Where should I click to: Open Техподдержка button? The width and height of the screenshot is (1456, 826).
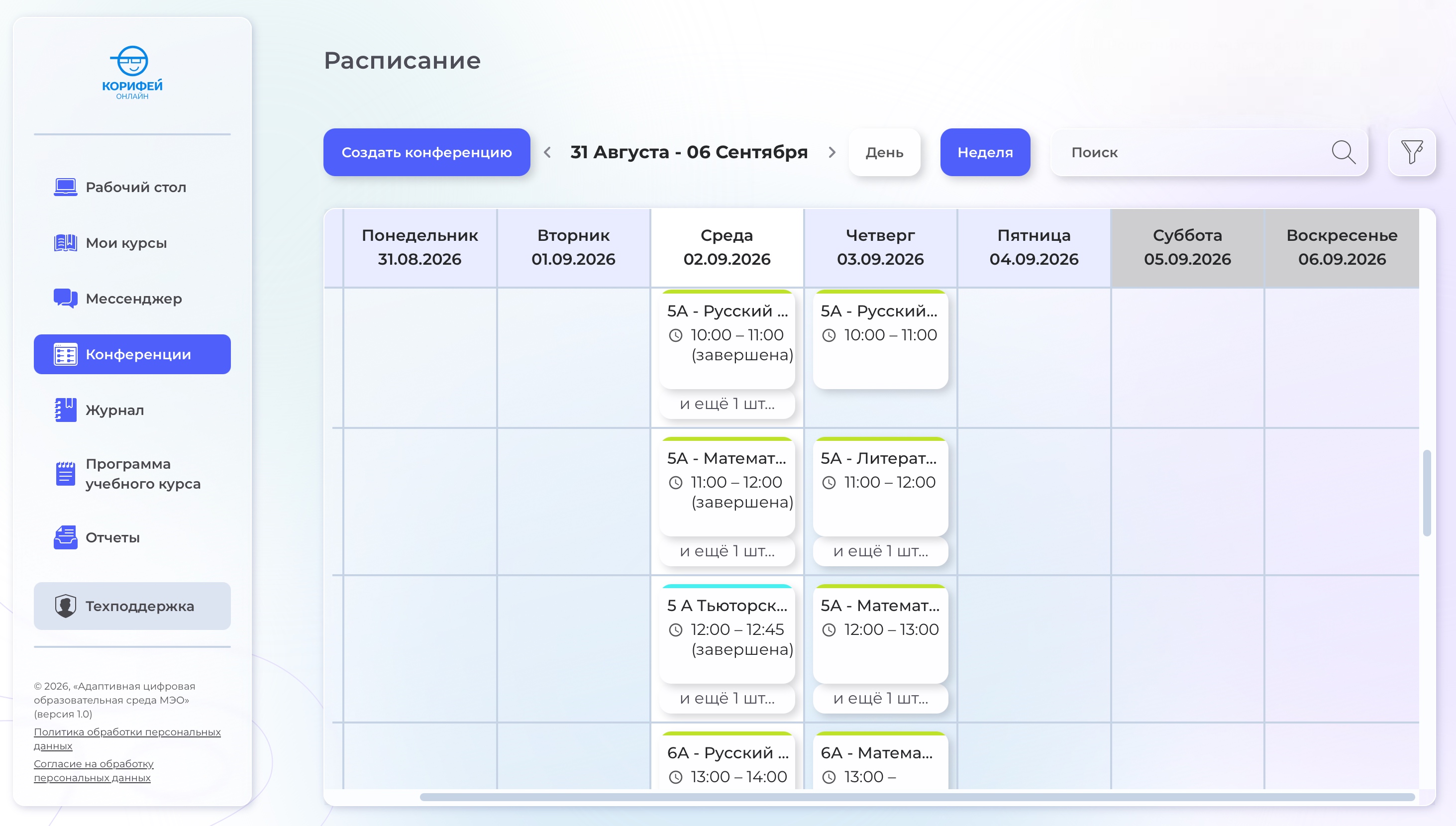(132, 606)
